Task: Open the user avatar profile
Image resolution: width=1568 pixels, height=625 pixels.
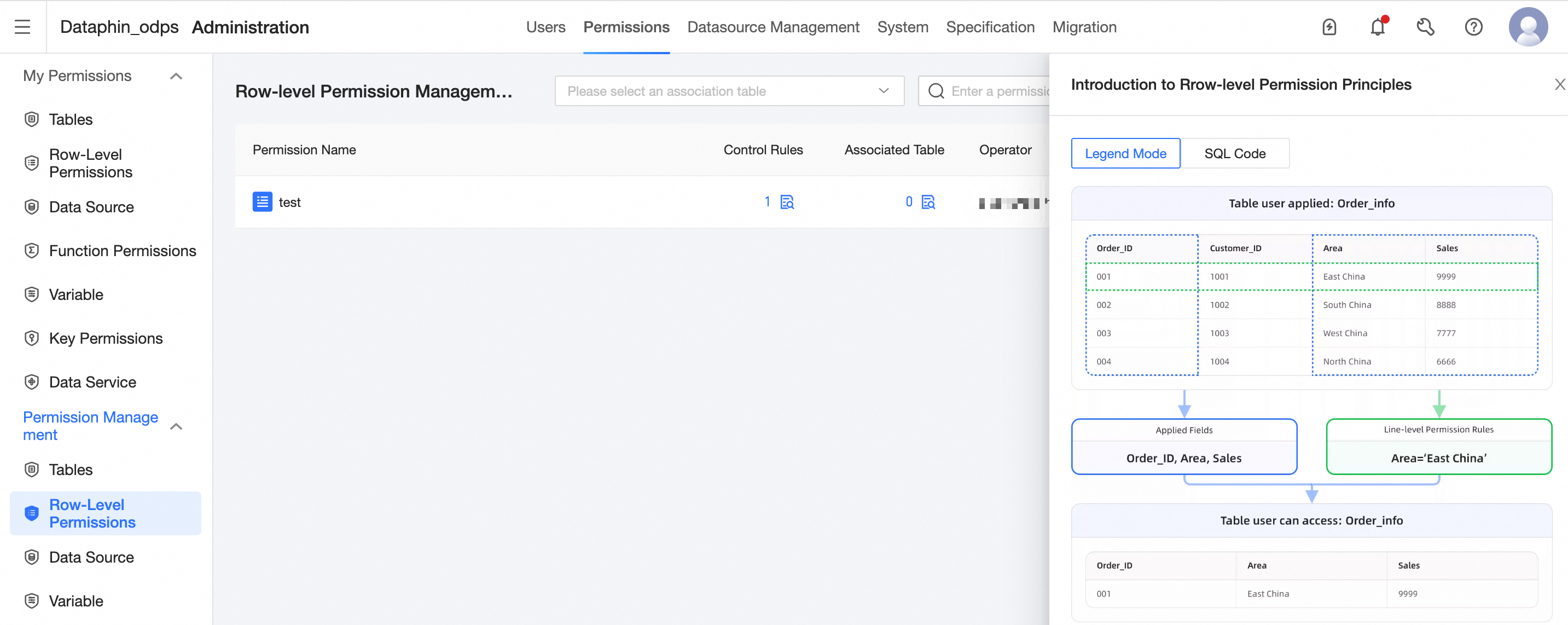Action: [x=1528, y=27]
